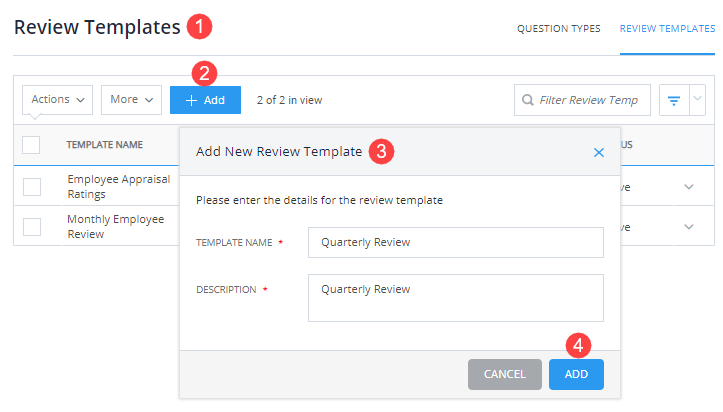723x412 pixels.
Task: Expand the Monthly Employee Review row chevron
Action: (x=689, y=227)
